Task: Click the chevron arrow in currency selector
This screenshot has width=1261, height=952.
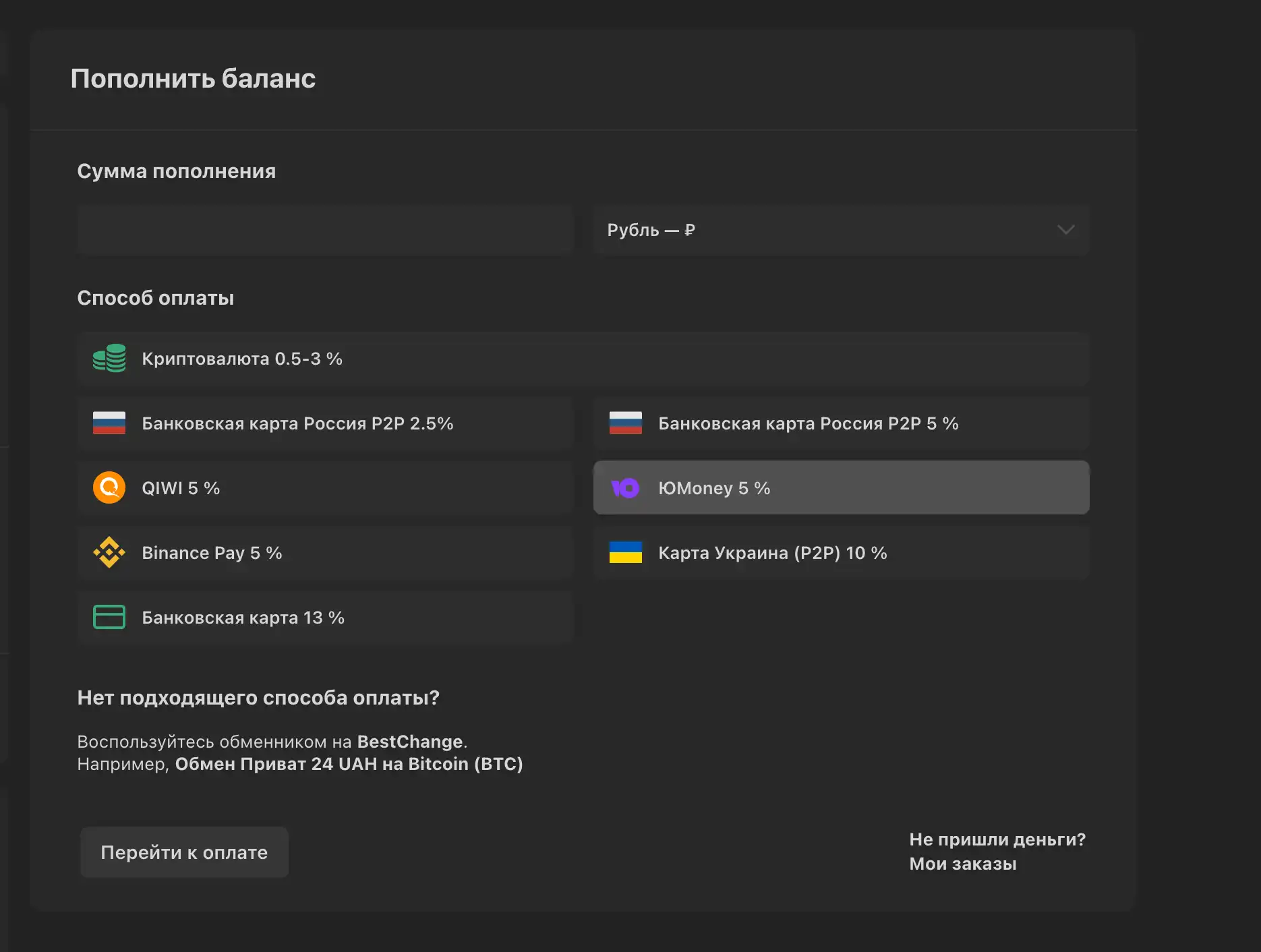Action: pos(1065,230)
